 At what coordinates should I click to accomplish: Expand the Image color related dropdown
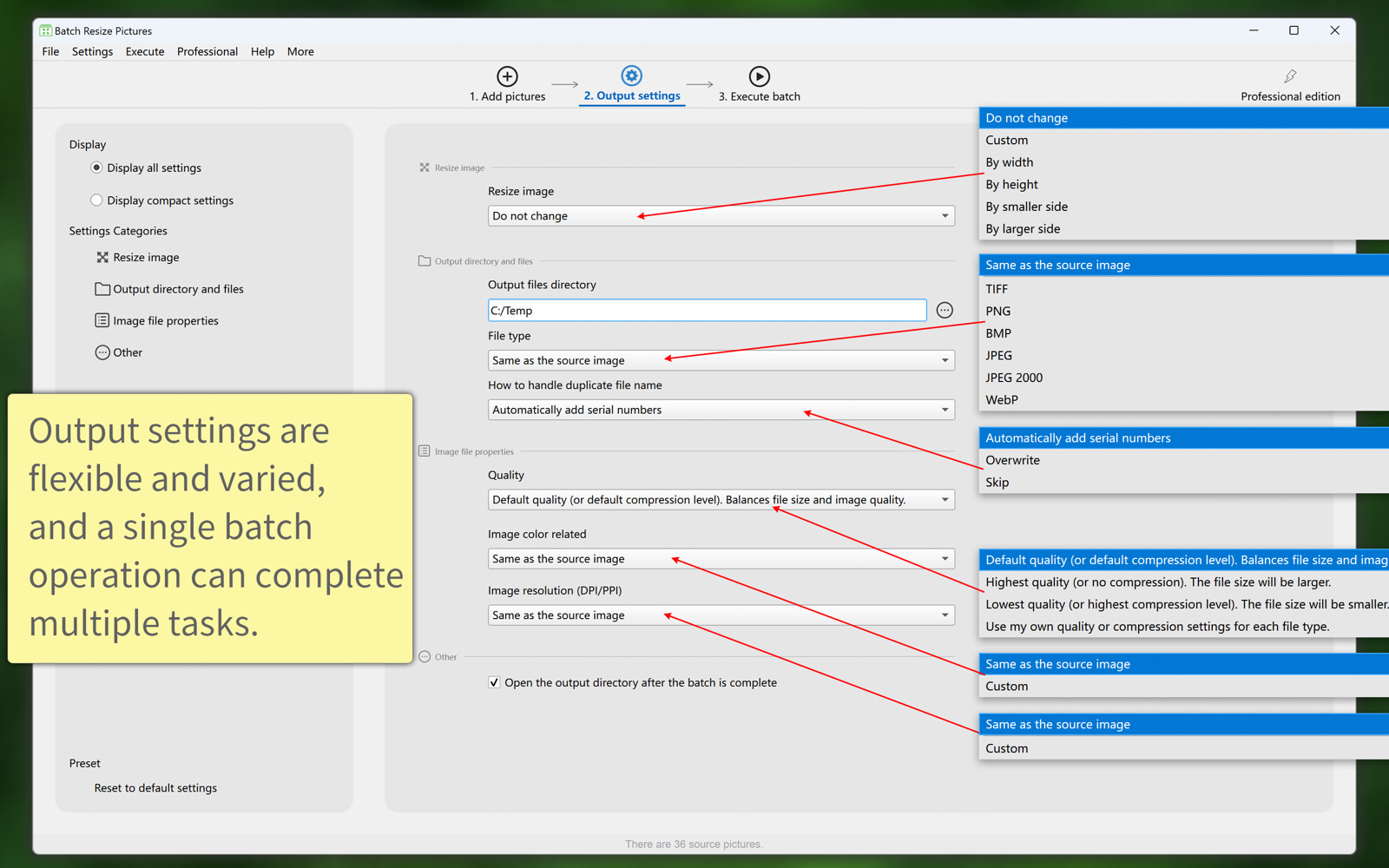click(x=721, y=559)
